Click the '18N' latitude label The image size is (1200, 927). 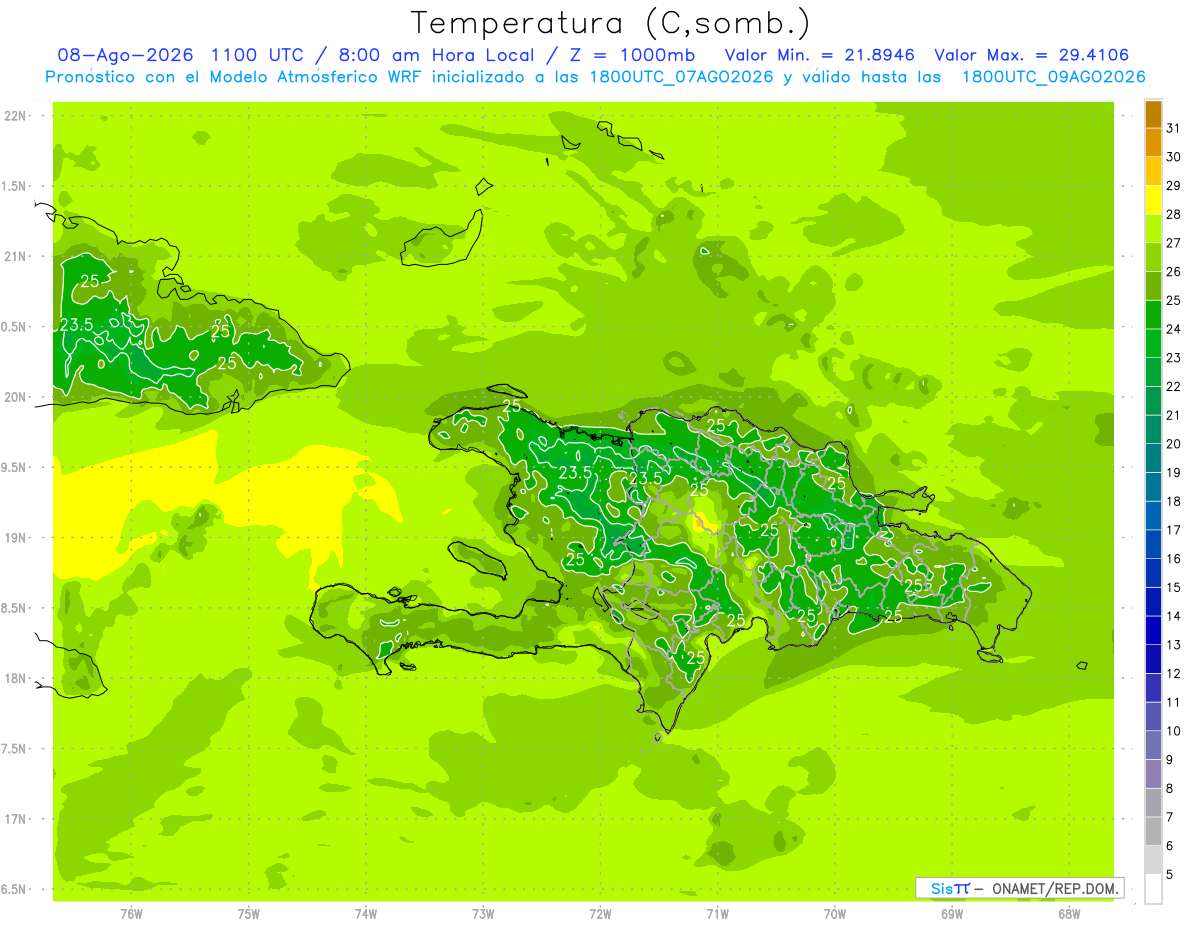tap(15, 678)
